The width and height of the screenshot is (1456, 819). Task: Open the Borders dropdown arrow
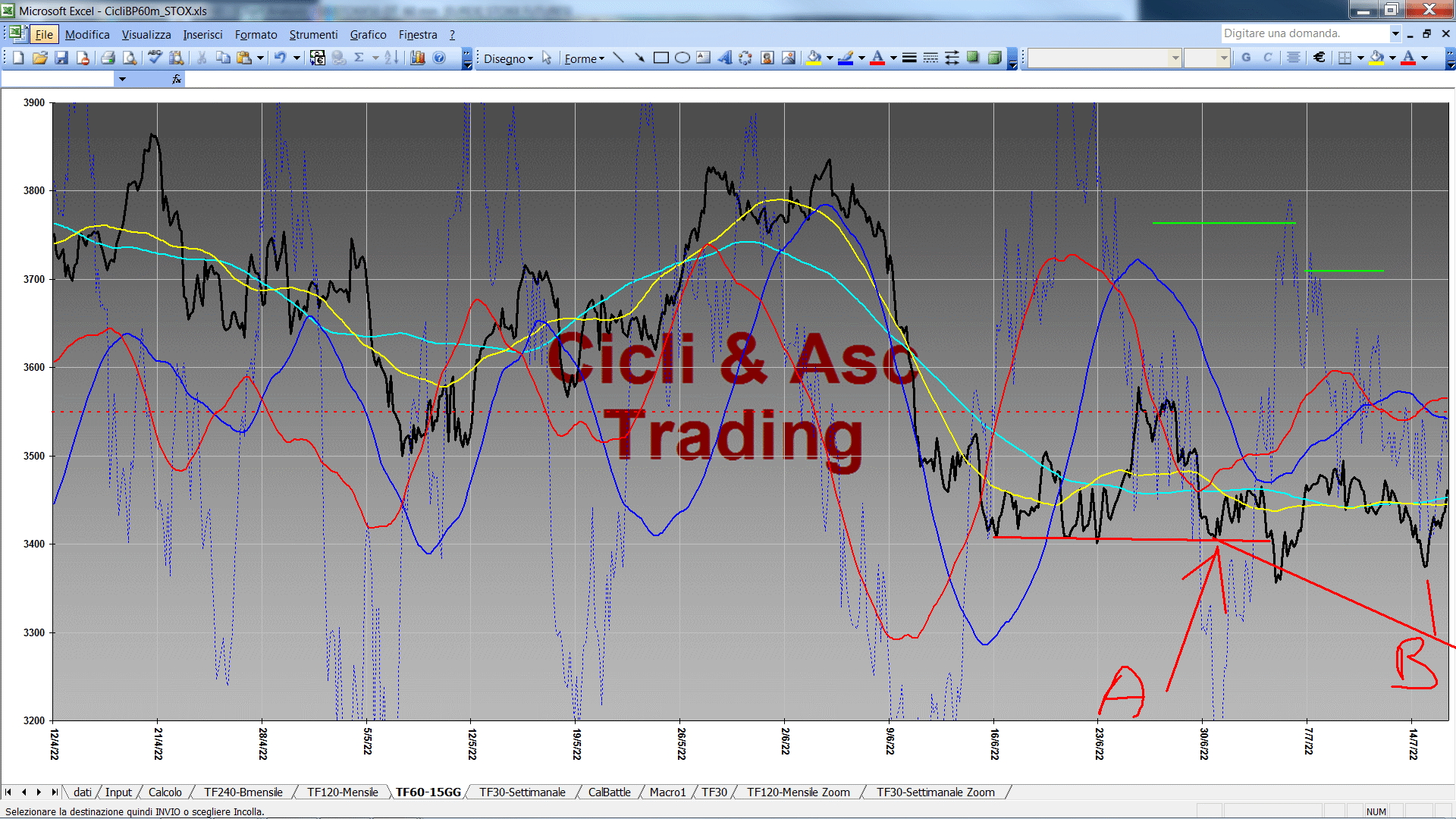[x=1360, y=58]
